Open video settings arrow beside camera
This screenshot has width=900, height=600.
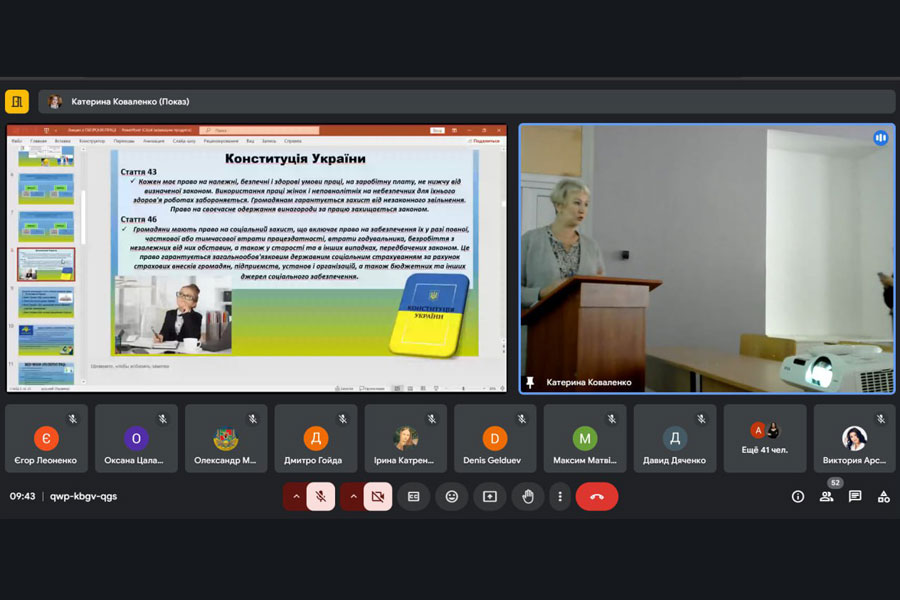[353, 497]
